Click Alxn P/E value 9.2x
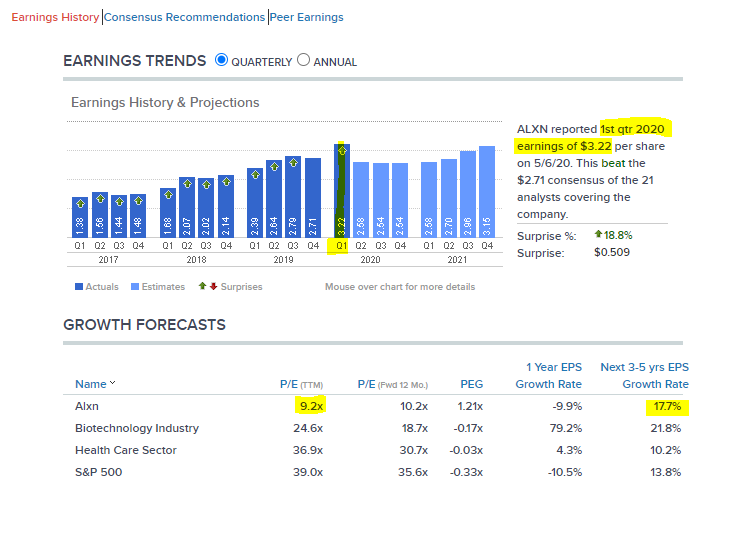This screenshot has width=748, height=550. 311,406
